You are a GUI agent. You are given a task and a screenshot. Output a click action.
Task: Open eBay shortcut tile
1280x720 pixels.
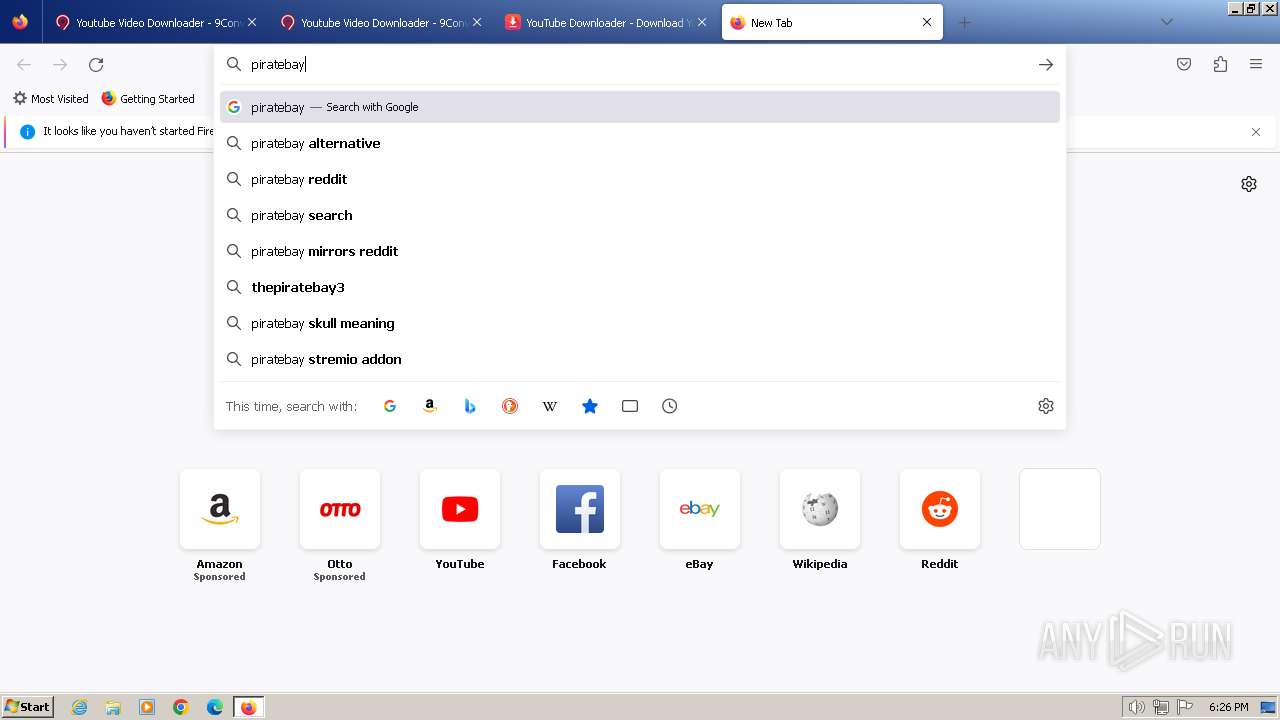tap(700, 509)
